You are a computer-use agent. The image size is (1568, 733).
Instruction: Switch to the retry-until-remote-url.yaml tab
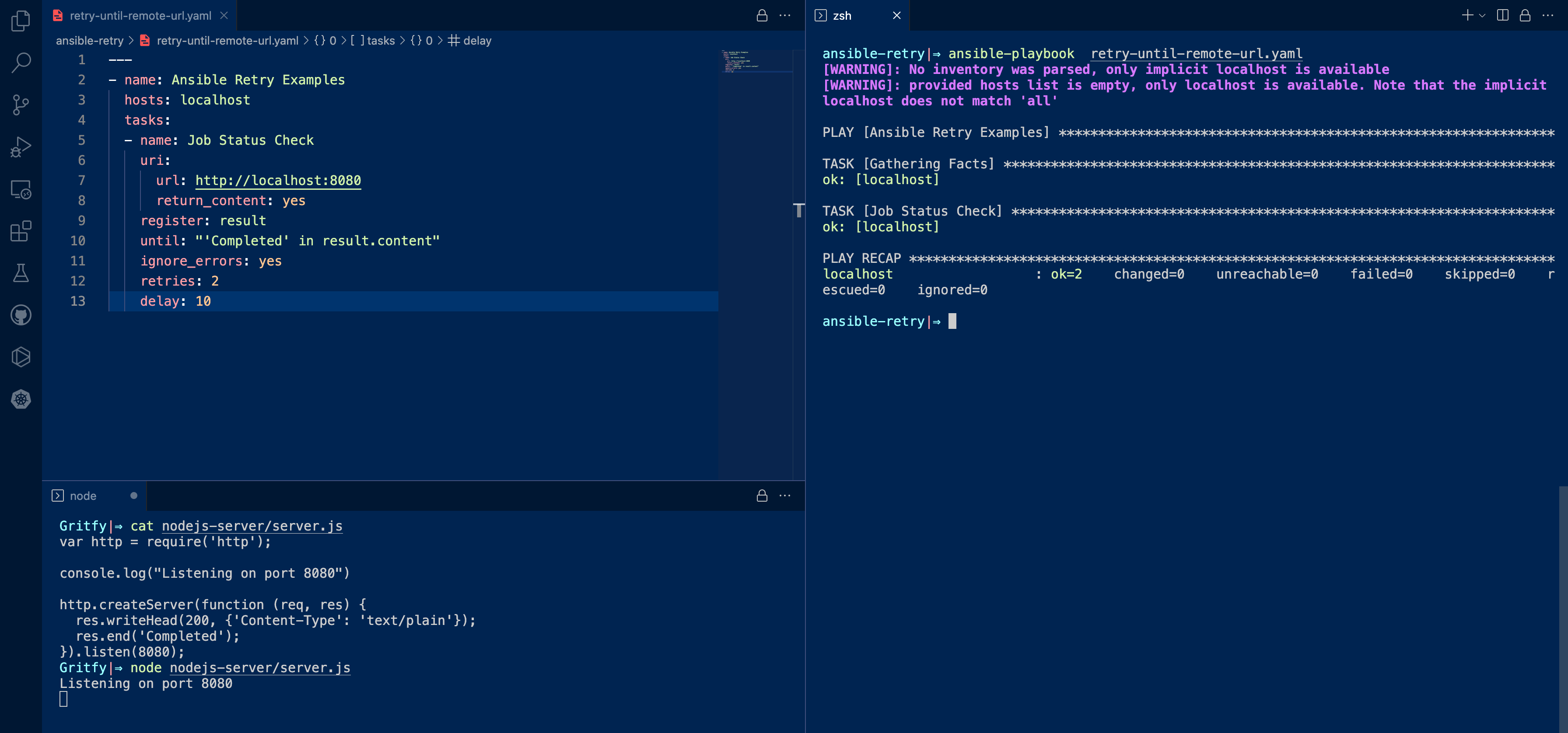click(x=140, y=15)
